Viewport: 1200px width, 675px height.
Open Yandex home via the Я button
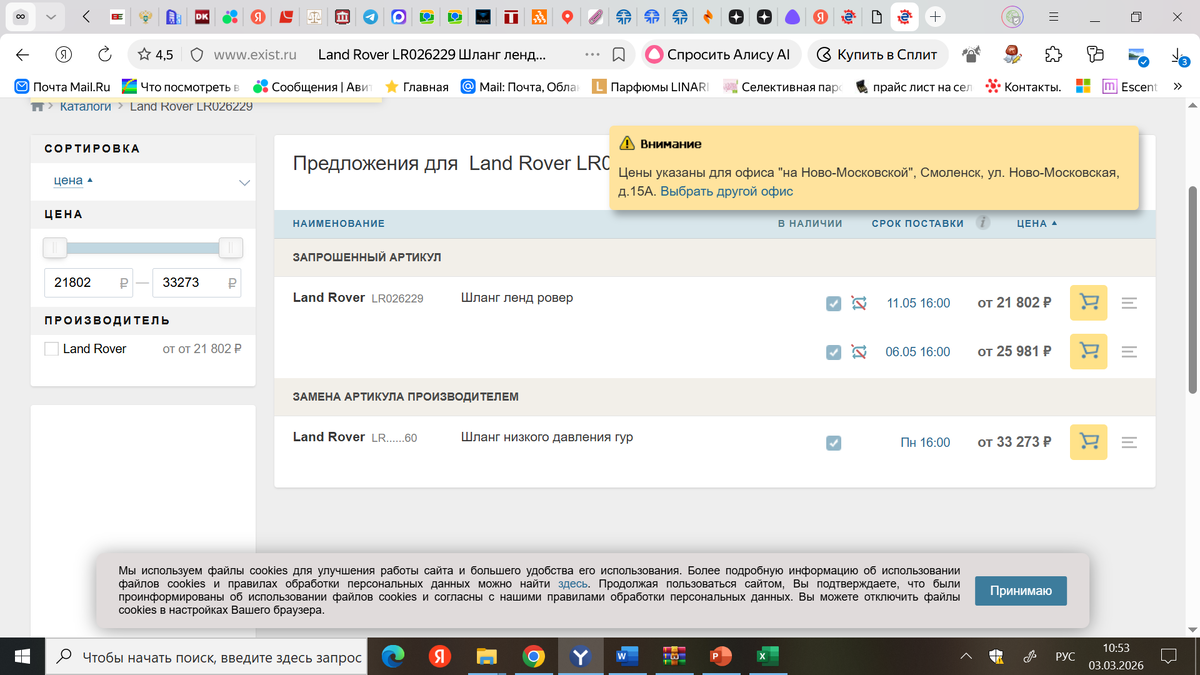[64, 54]
